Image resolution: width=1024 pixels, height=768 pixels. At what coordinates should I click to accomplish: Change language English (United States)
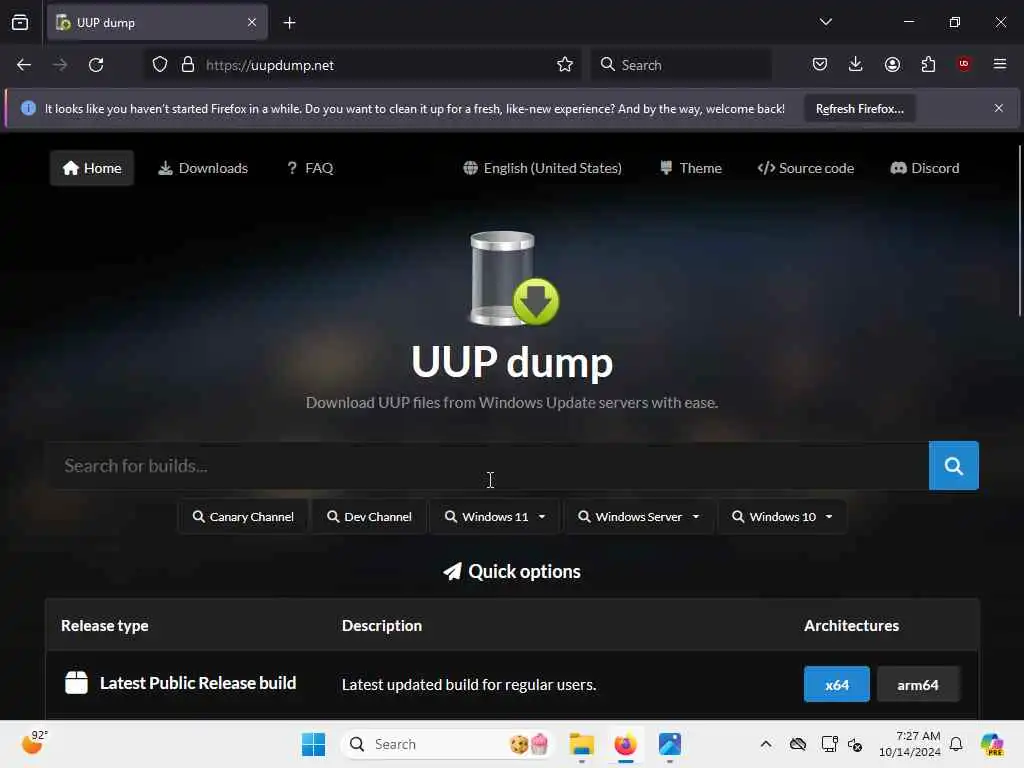pyautogui.click(x=543, y=168)
